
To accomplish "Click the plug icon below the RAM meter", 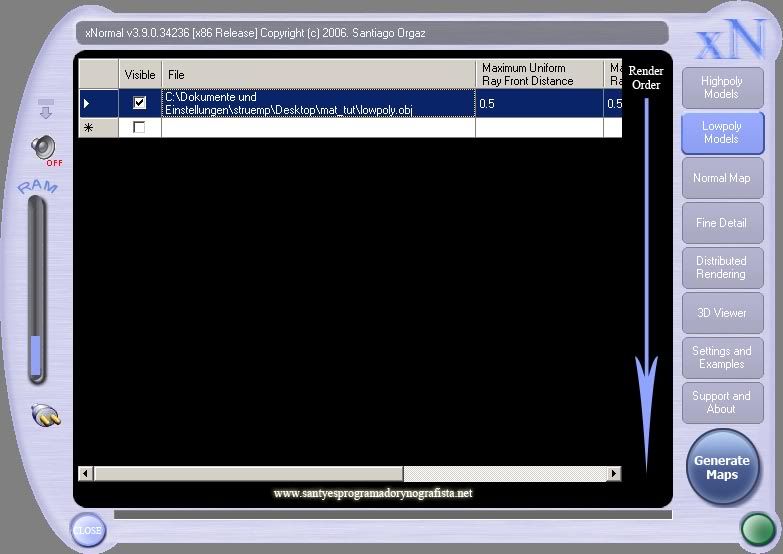I will (x=45, y=415).
